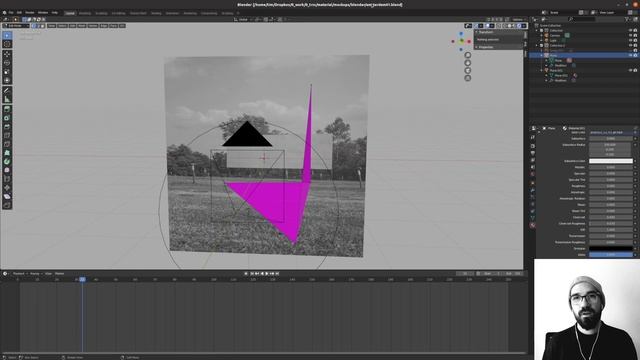
Task: Collapse the Collection tree node
Action: click(x=536, y=30)
